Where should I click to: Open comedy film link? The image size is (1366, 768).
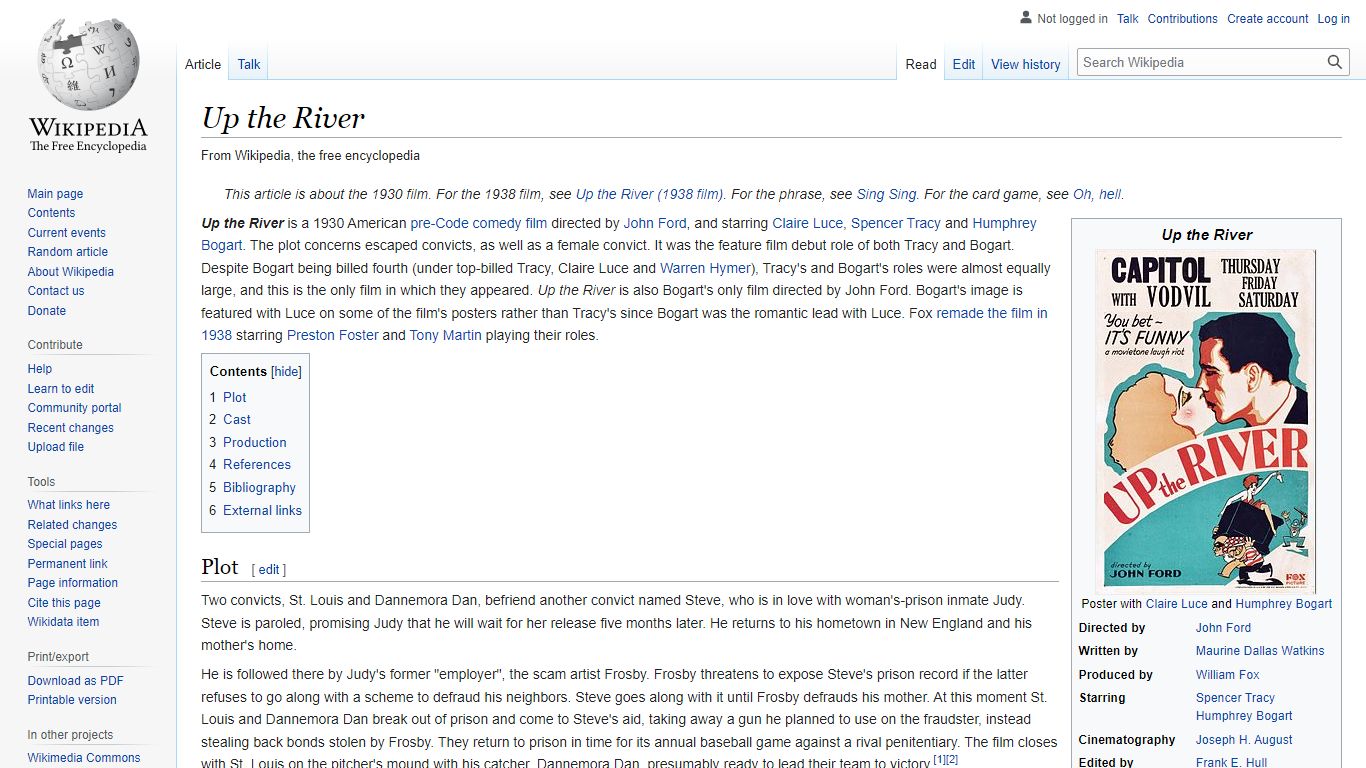[510, 224]
